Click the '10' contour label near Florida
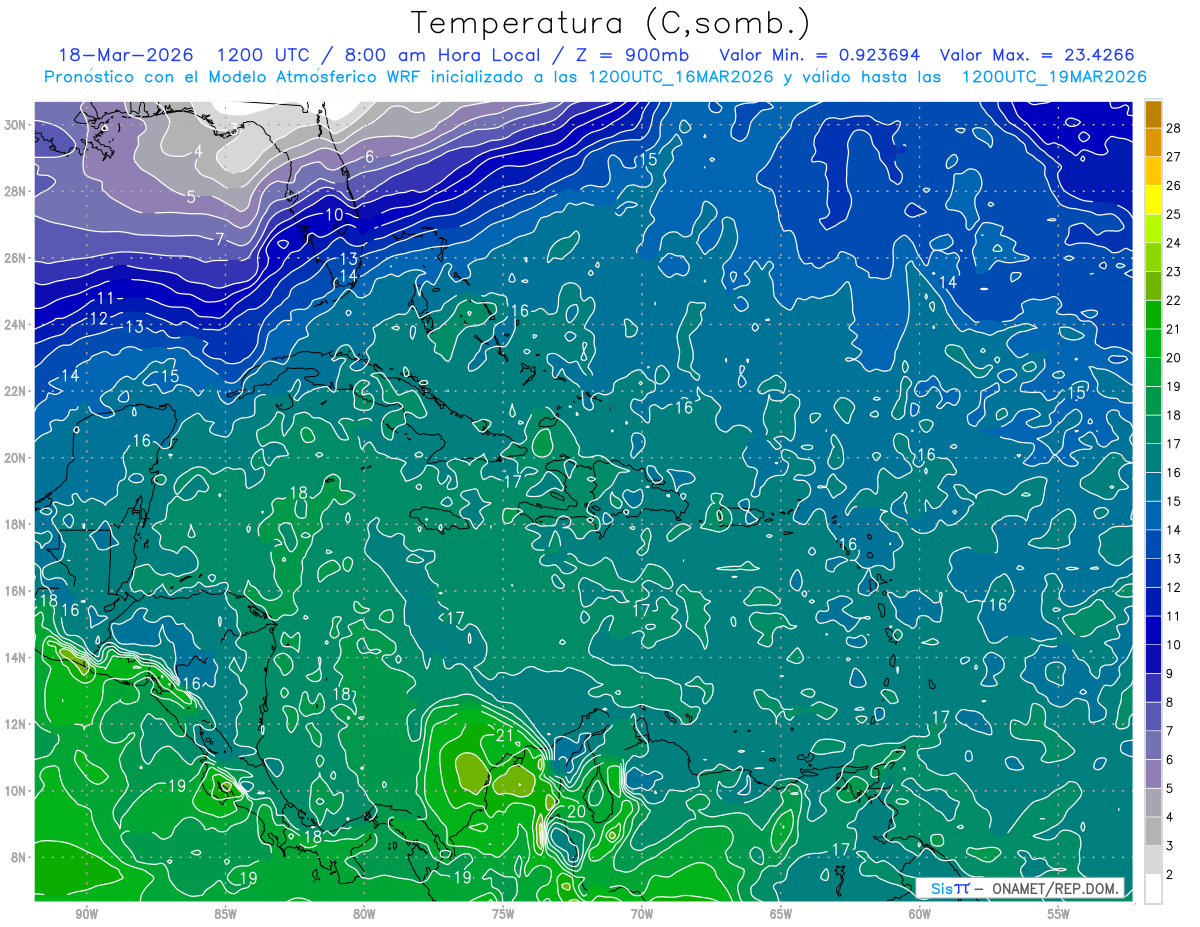This screenshot has width=1200, height=927. pyautogui.click(x=334, y=215)
